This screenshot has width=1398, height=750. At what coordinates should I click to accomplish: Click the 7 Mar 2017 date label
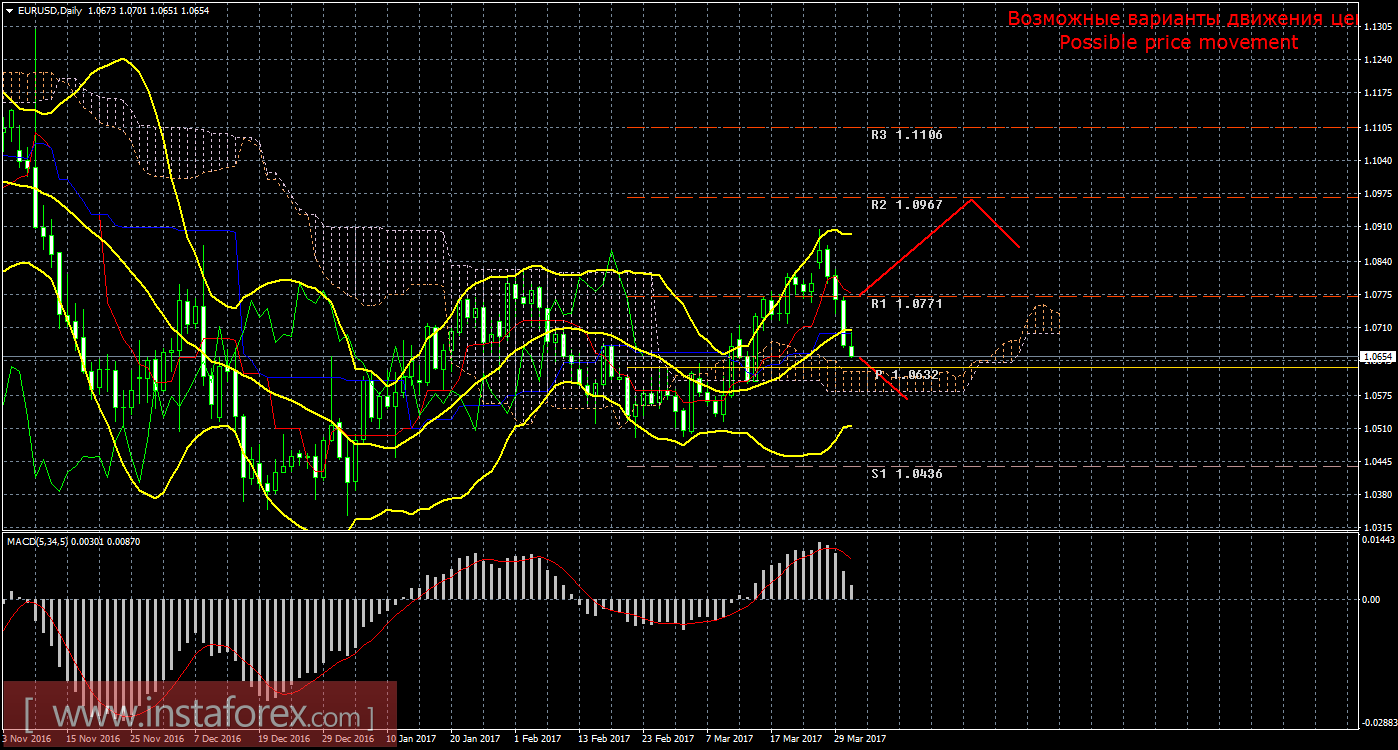tap(729, 739)
